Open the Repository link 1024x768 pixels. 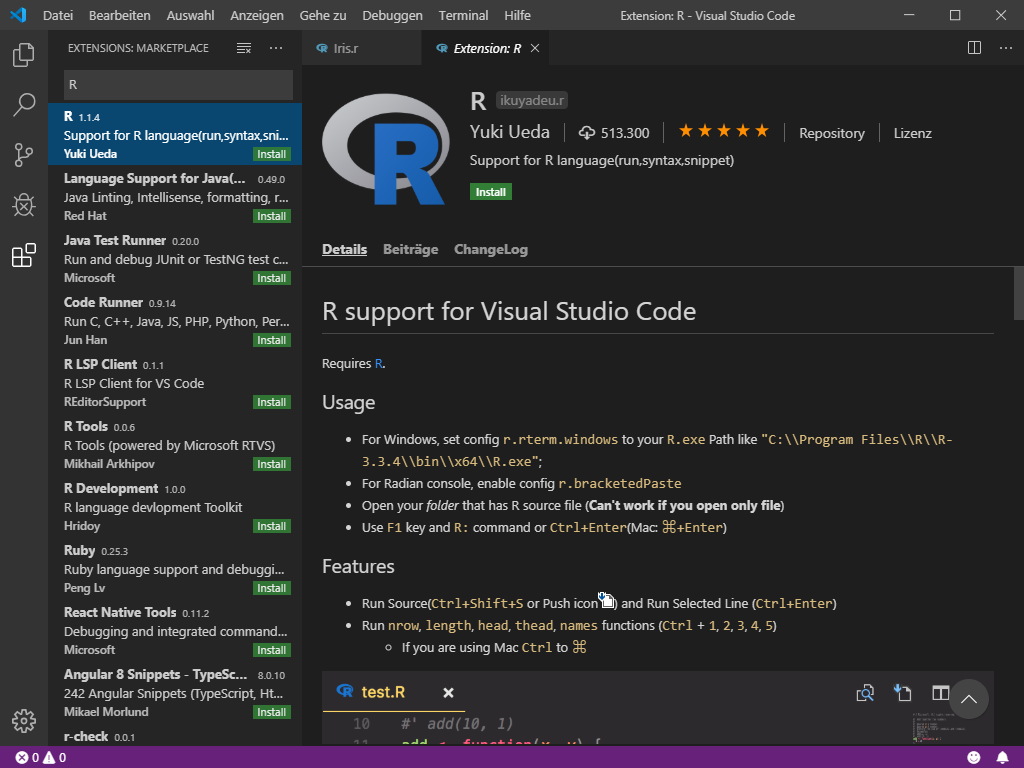click(831, 133)
